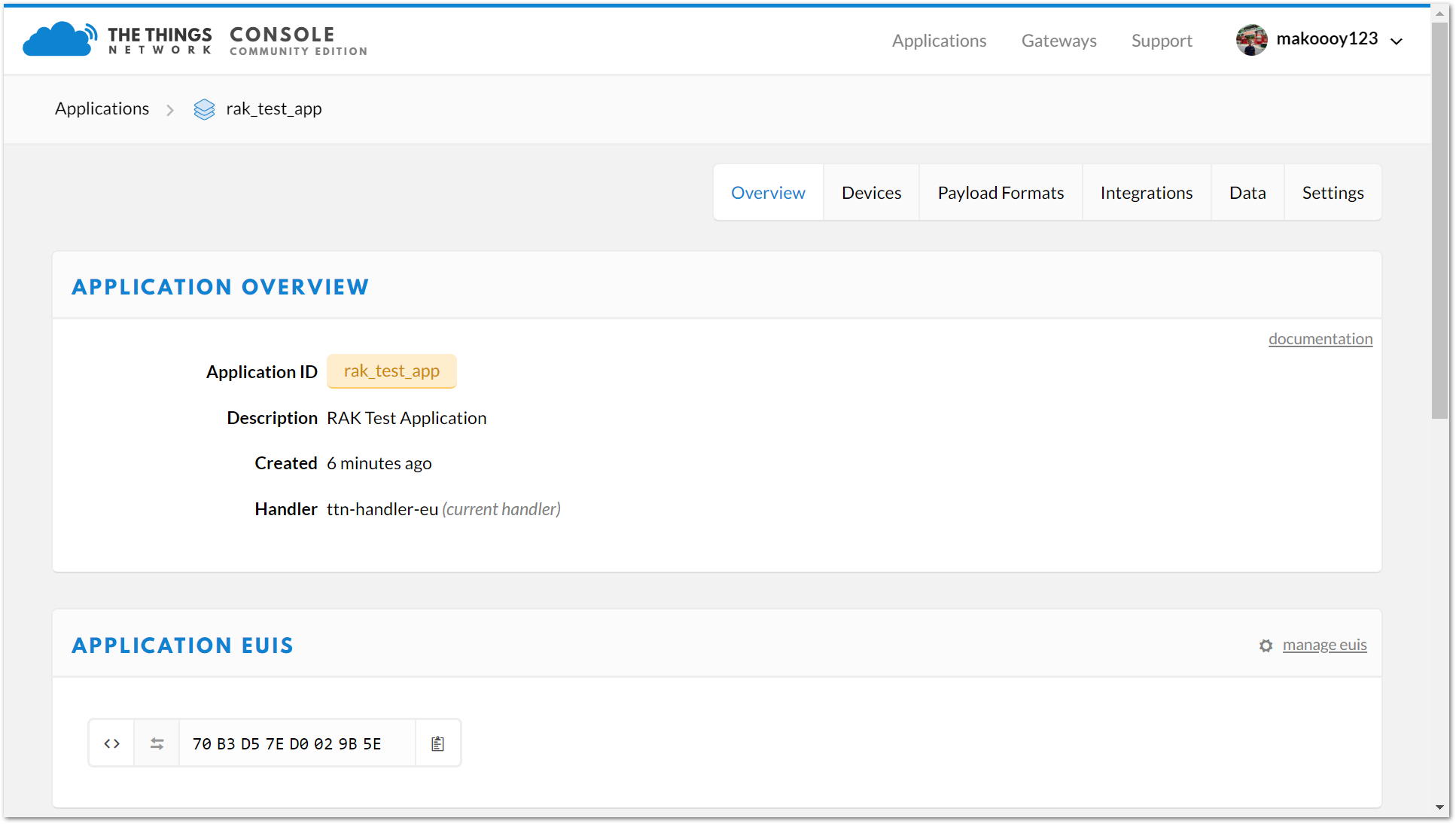Image resolution: width=1456 pixels, height=824 pixels.
Task: Click the copy EUI icon button
Action: tap(436, 743)
